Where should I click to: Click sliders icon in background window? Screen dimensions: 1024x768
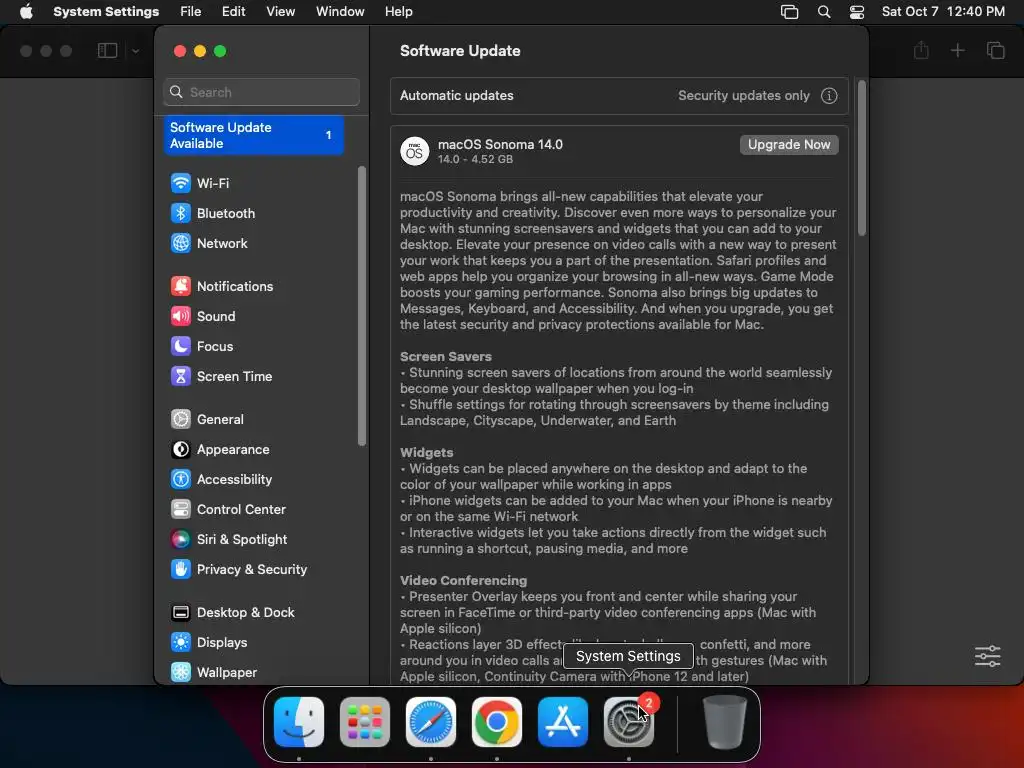coord(987,656)
